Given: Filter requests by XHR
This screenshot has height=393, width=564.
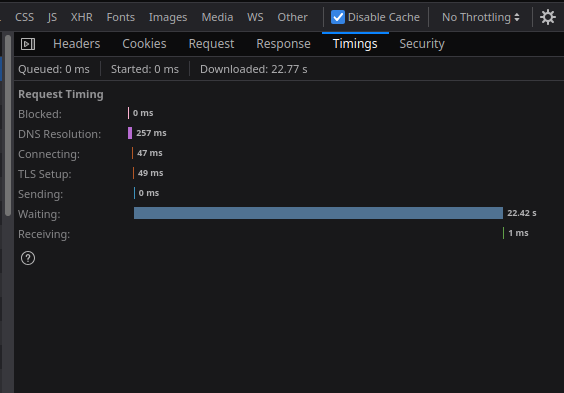Looking at the screenshot, I should pos(82,17).
